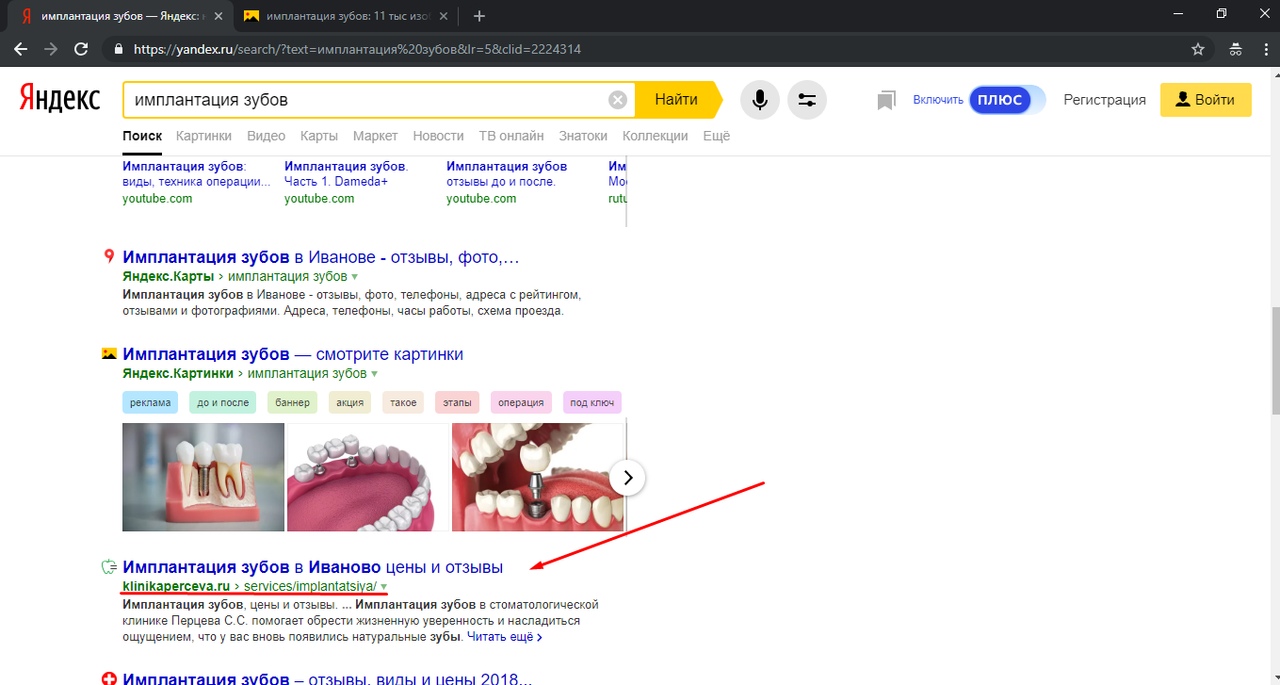Open the implant cross-section model thumbnail
The image size is (1280, 685).
point(203,477)
